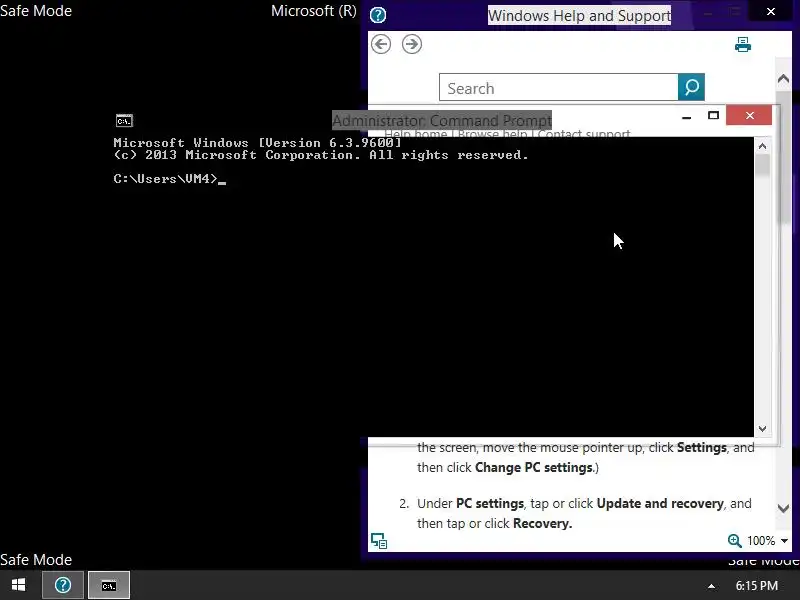Maximize the Administrator Command Prompt window

(713, 115)
